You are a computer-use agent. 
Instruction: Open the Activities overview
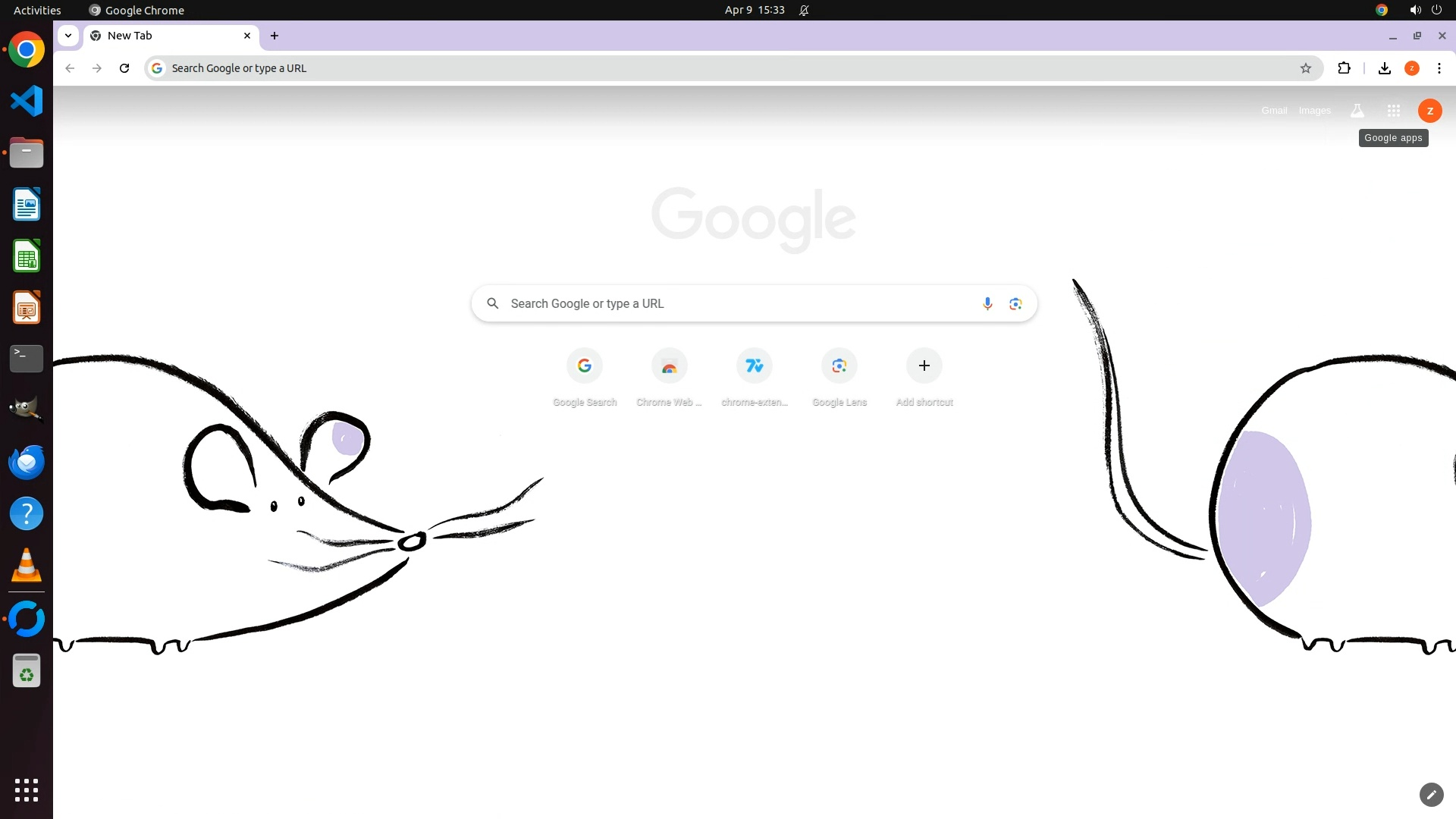(x=37, y=10)
